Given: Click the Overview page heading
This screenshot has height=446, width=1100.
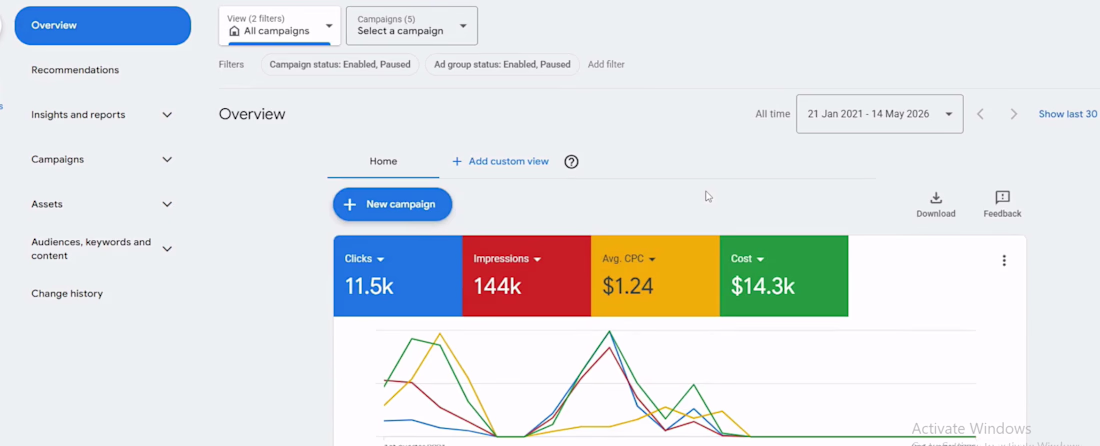Looking at the screenshot, I should pyautogui.click(x=252, y=114).
